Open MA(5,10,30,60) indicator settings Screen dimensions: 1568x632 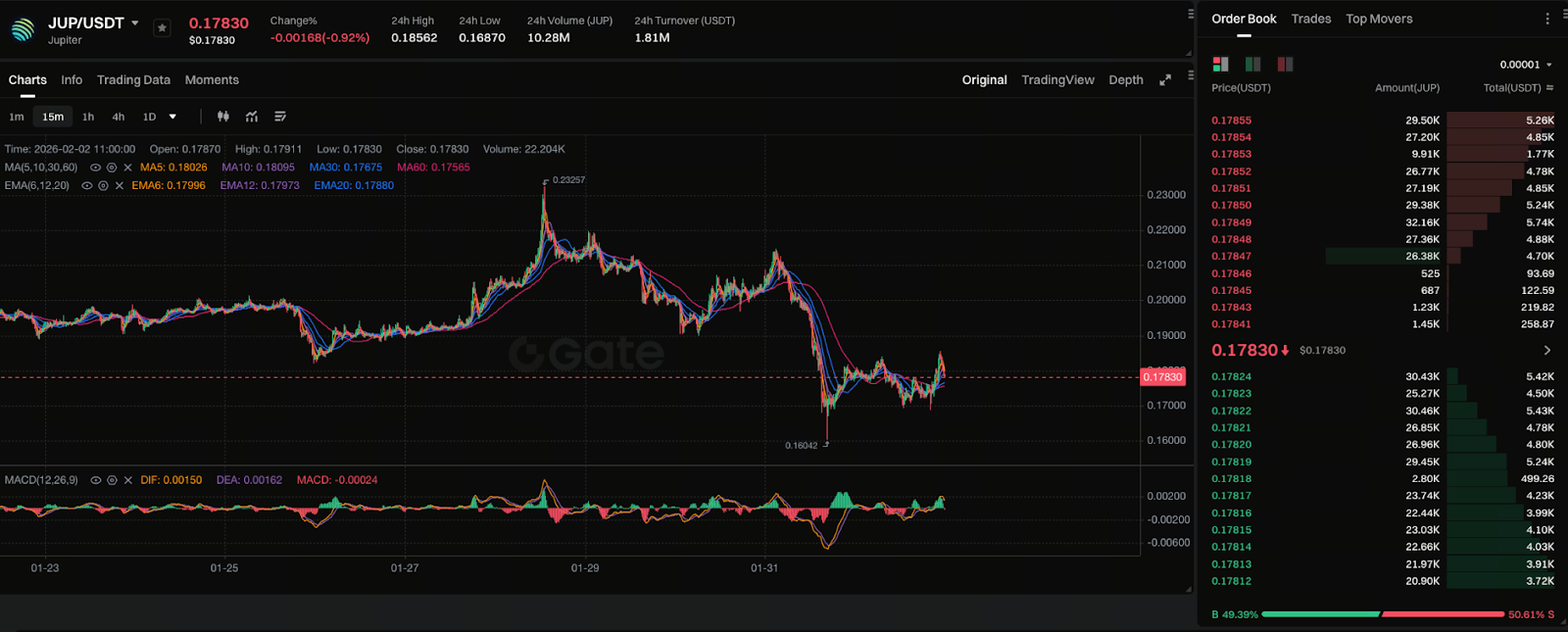(112, 168)
